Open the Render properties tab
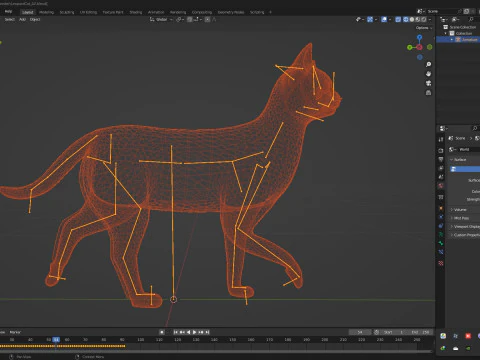The width and height of the screenshot is (480, 360). tap(441, 151)
